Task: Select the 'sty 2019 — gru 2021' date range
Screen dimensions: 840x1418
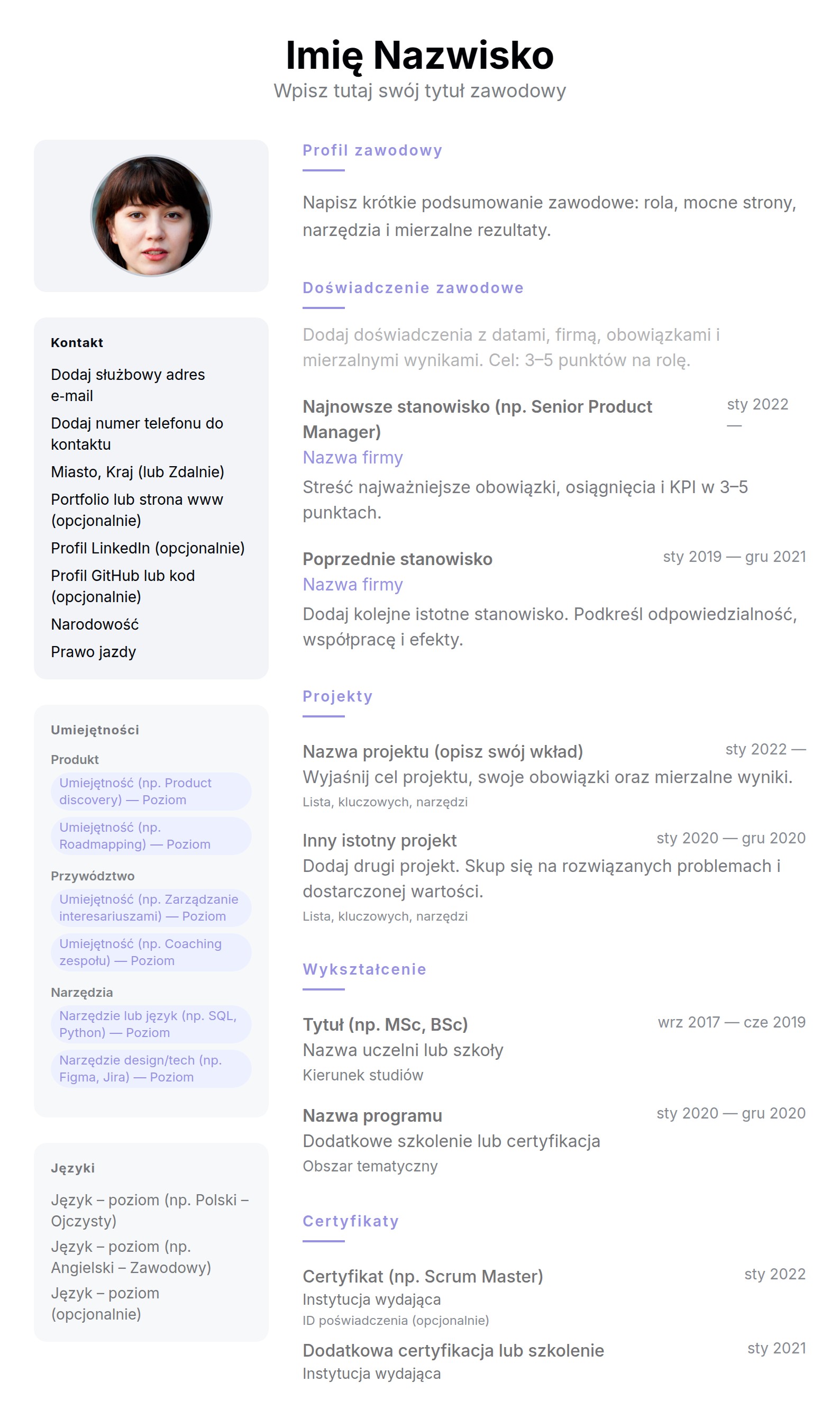Action: (x=734, y=557)
